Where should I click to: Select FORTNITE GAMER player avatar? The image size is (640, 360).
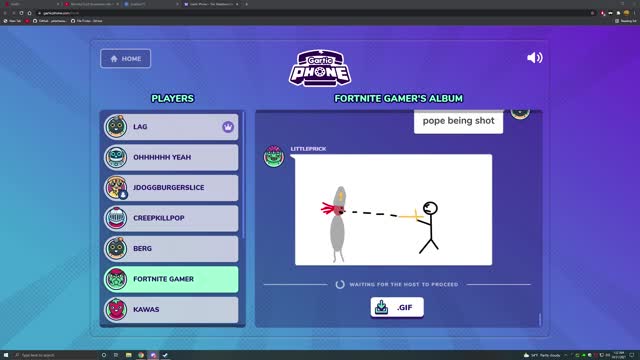116,279
